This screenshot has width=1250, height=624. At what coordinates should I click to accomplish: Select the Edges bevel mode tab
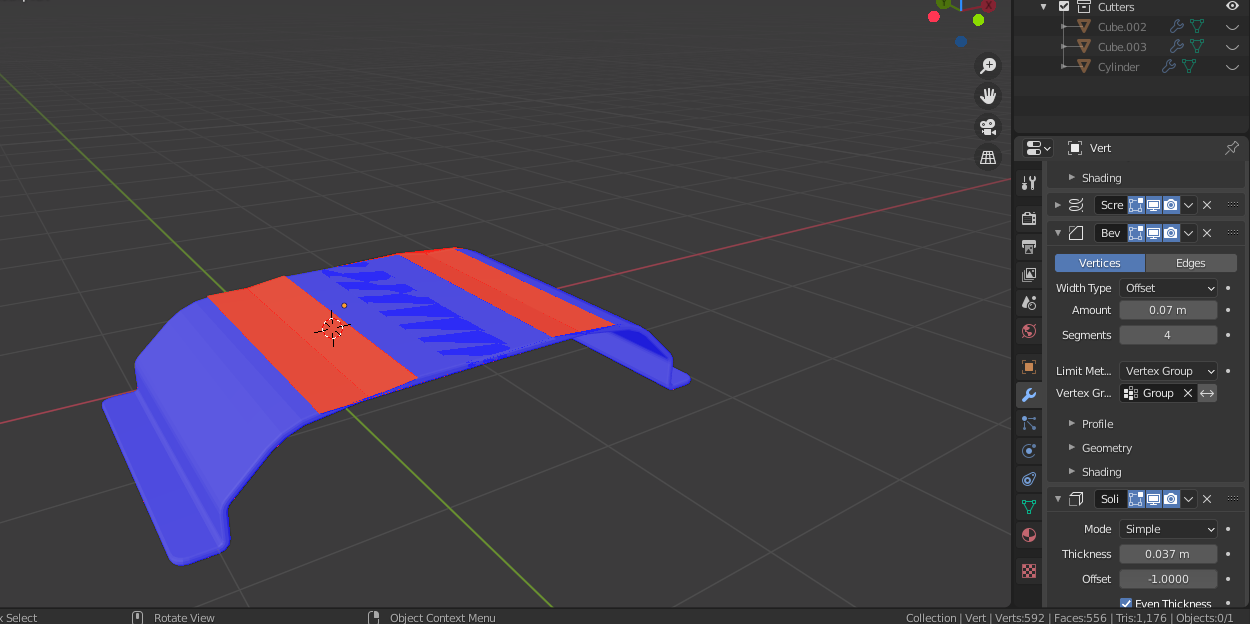coord(1191,263)
